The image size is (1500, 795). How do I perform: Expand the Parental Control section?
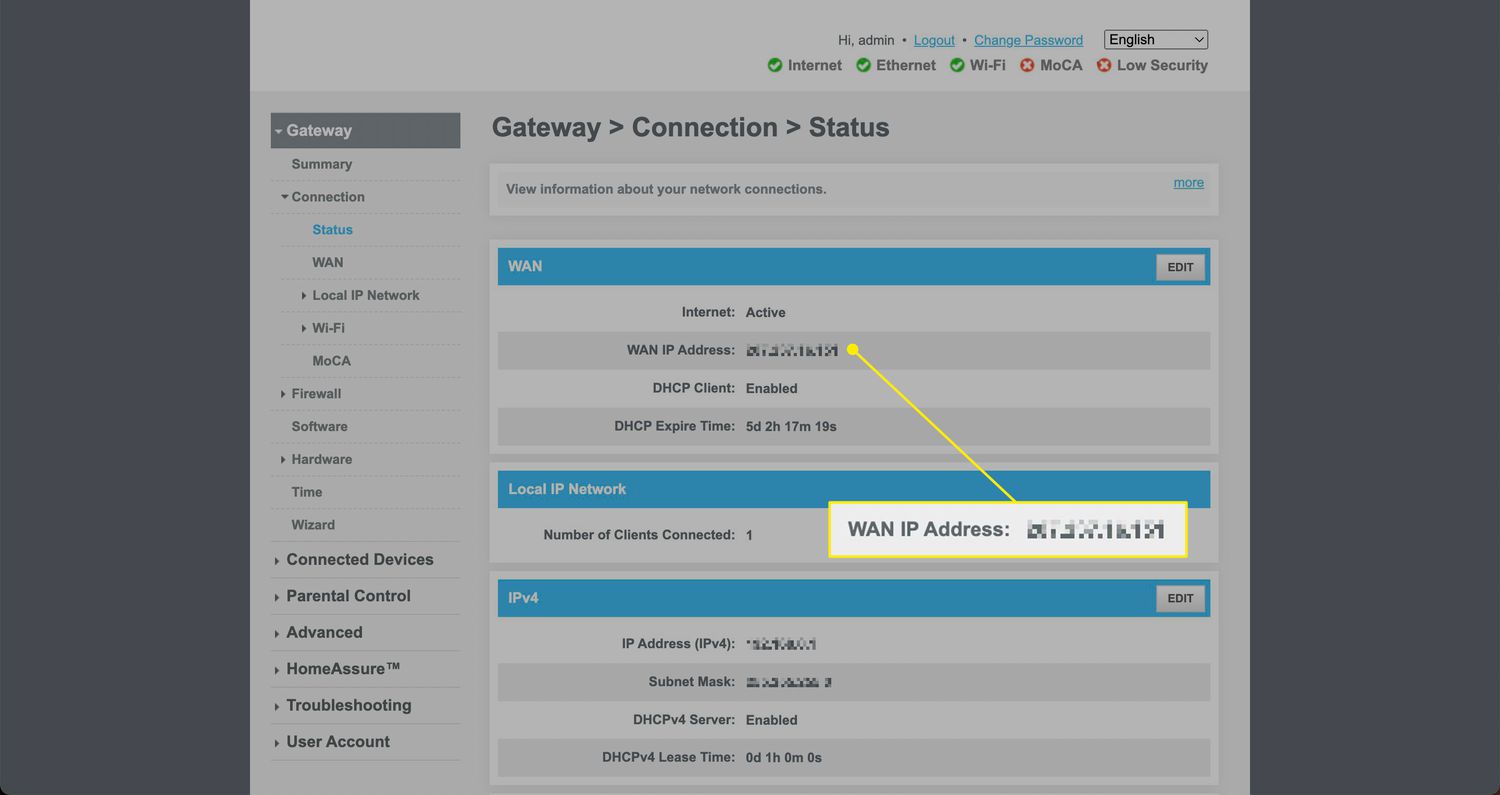(348, 596)
